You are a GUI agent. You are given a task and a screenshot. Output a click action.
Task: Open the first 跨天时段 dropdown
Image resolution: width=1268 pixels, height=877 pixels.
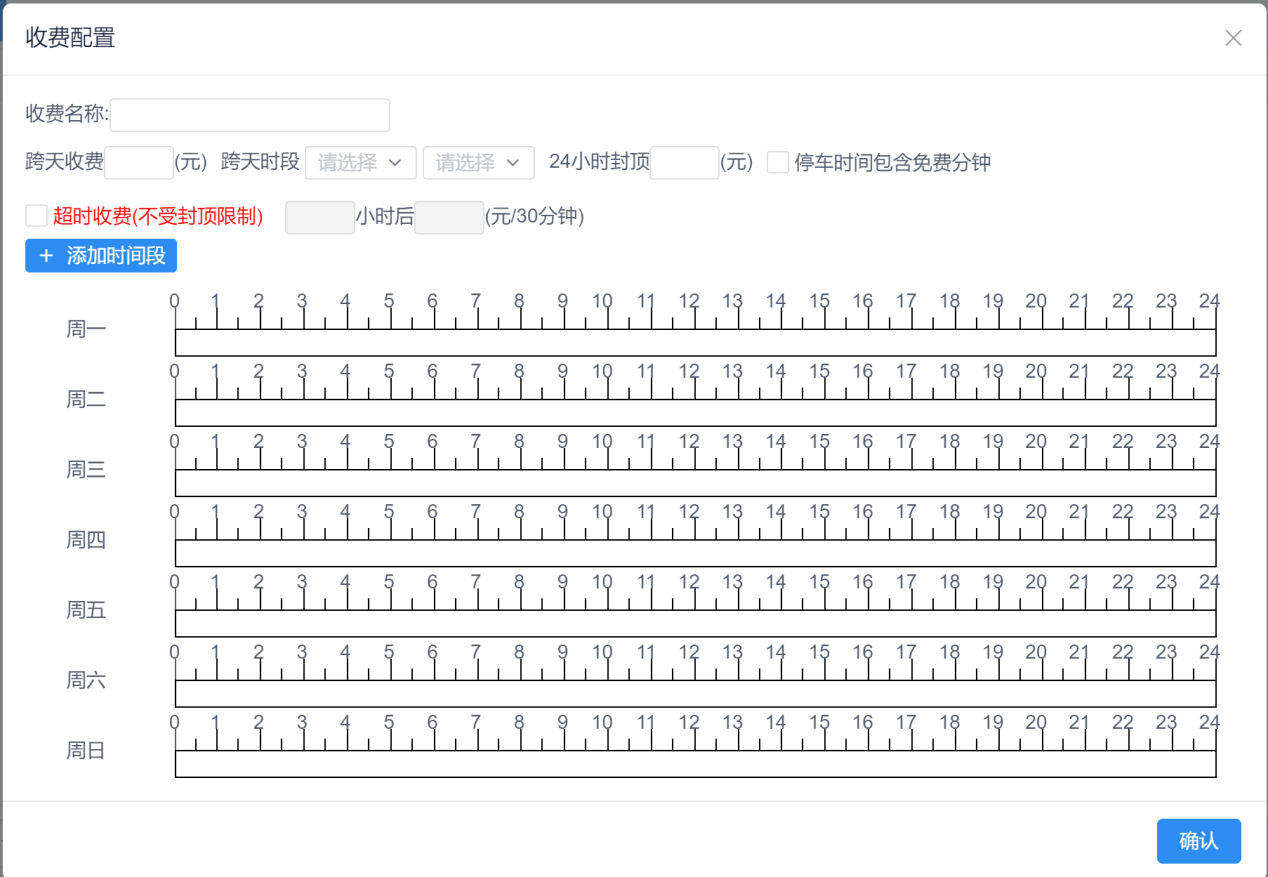pyautogui.click(x=360, y=162)
